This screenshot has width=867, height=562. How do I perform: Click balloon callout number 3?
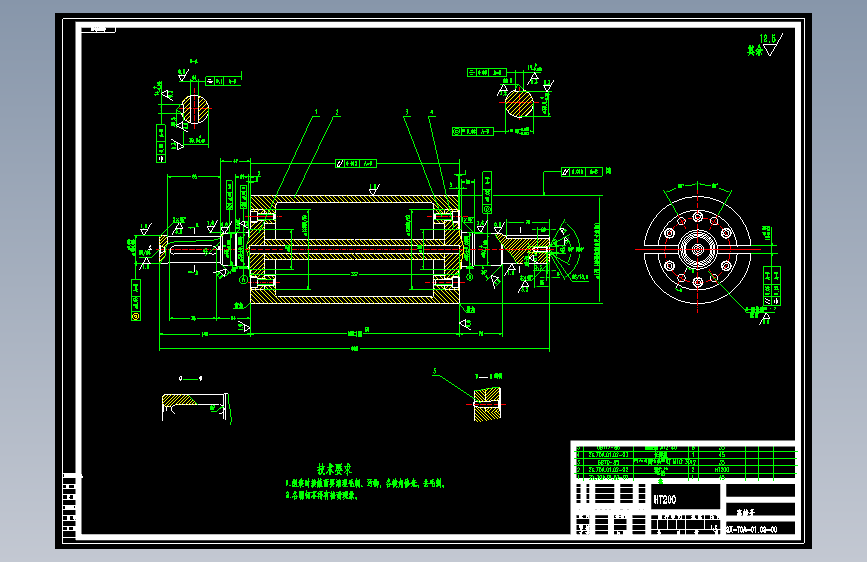[x=407, y=112]
